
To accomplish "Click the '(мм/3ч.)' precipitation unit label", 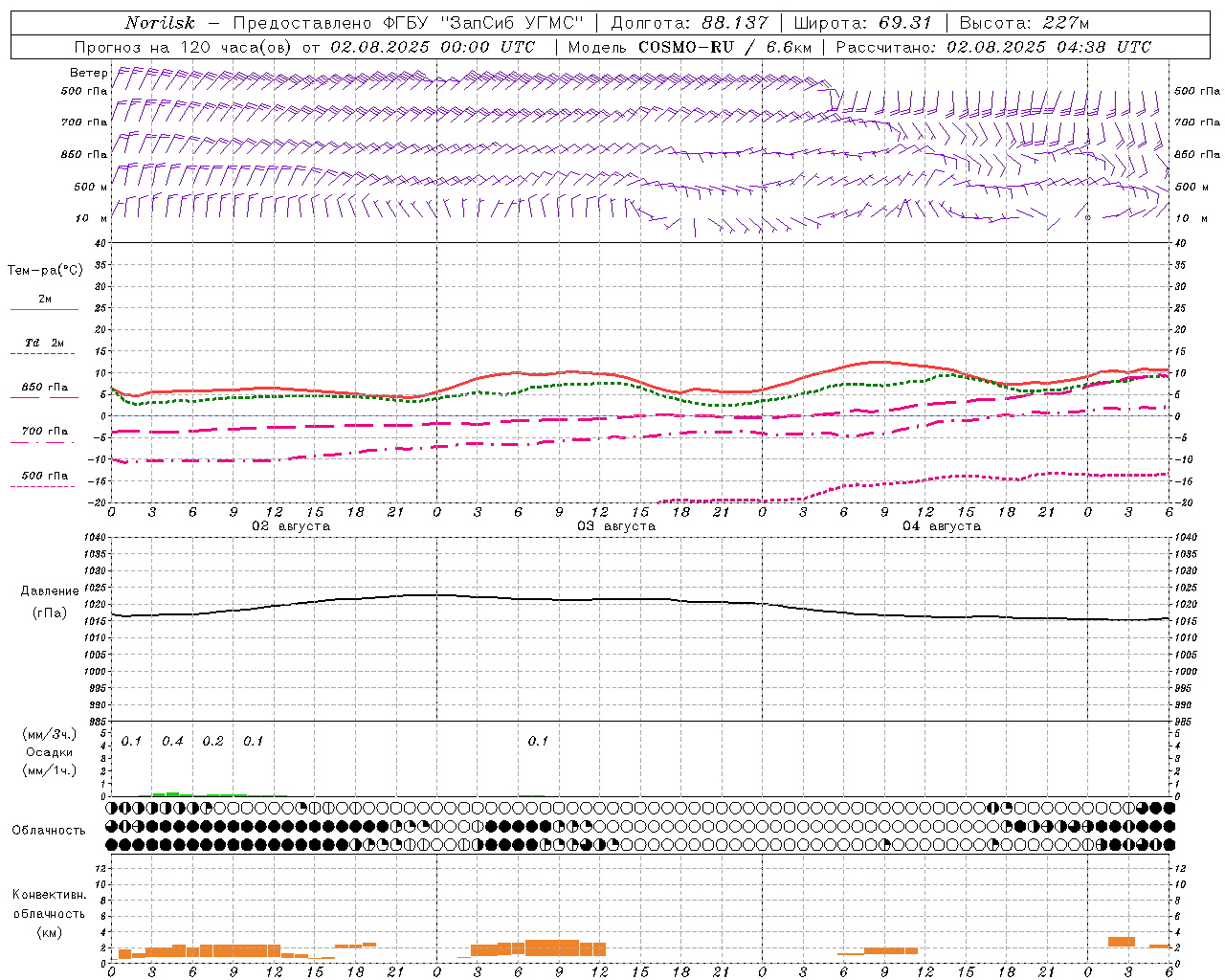I will tap(50, 734).
